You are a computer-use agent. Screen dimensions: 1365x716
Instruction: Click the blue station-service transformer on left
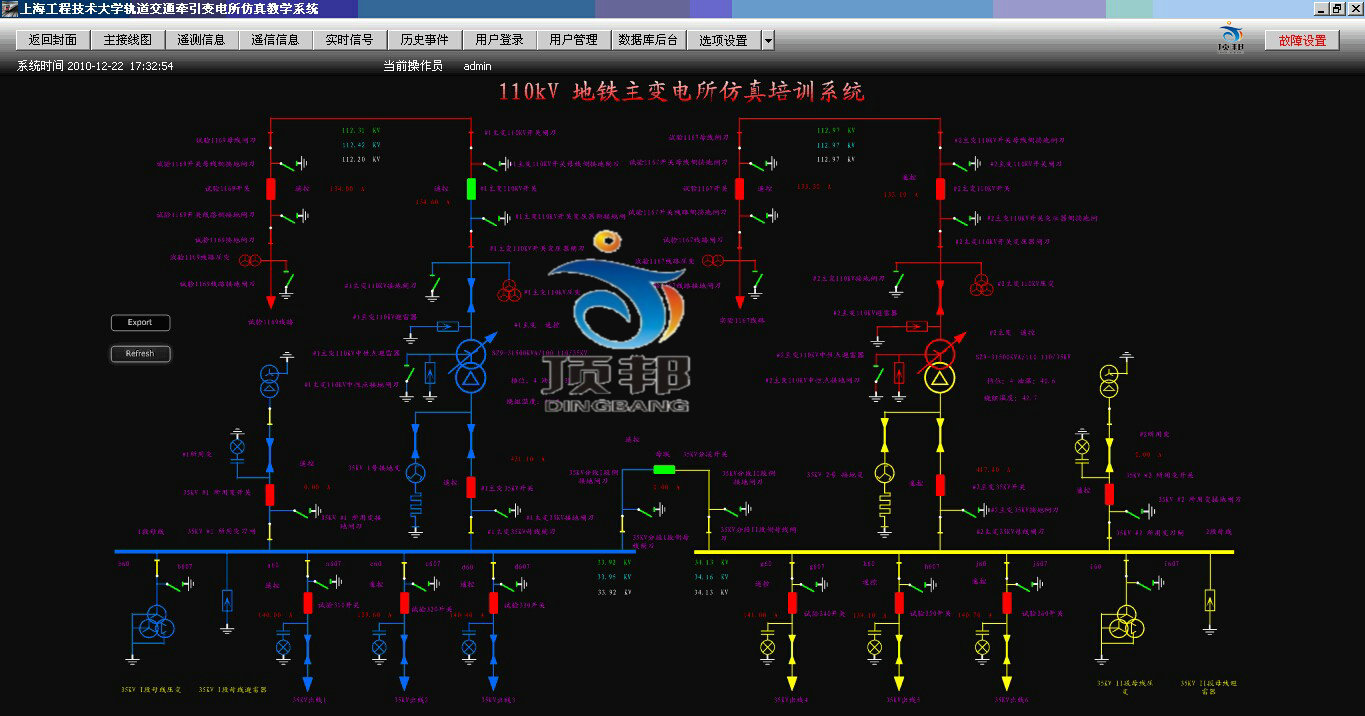point(269,381)
